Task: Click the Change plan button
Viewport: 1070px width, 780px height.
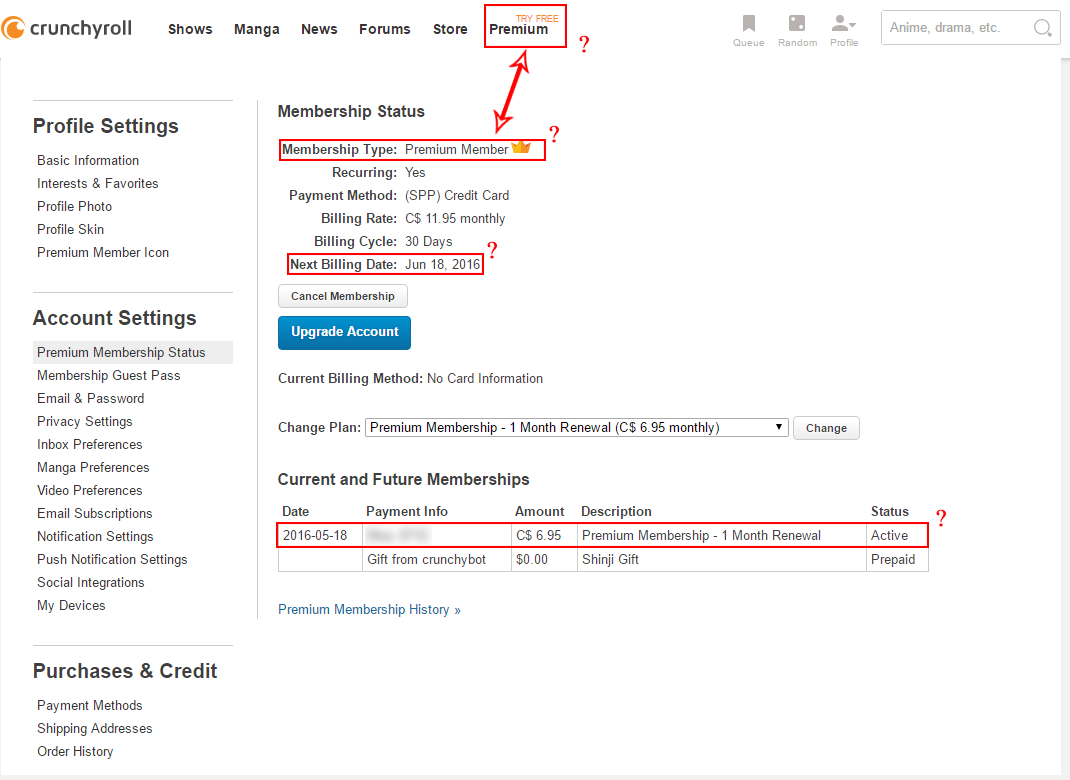Action: point(826,428)
